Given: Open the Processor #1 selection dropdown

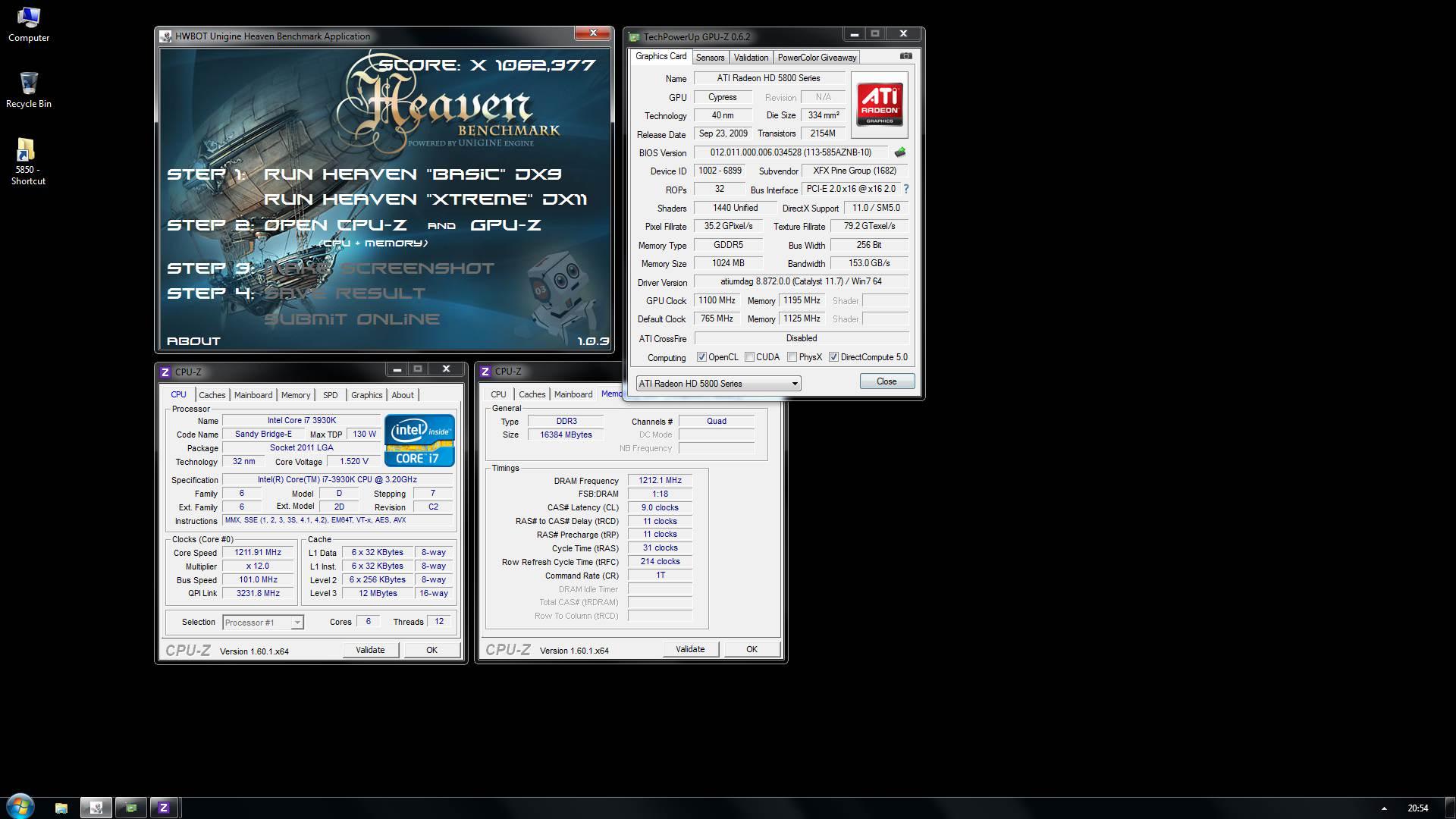Looking at the screenshot, I should point(262,623).
